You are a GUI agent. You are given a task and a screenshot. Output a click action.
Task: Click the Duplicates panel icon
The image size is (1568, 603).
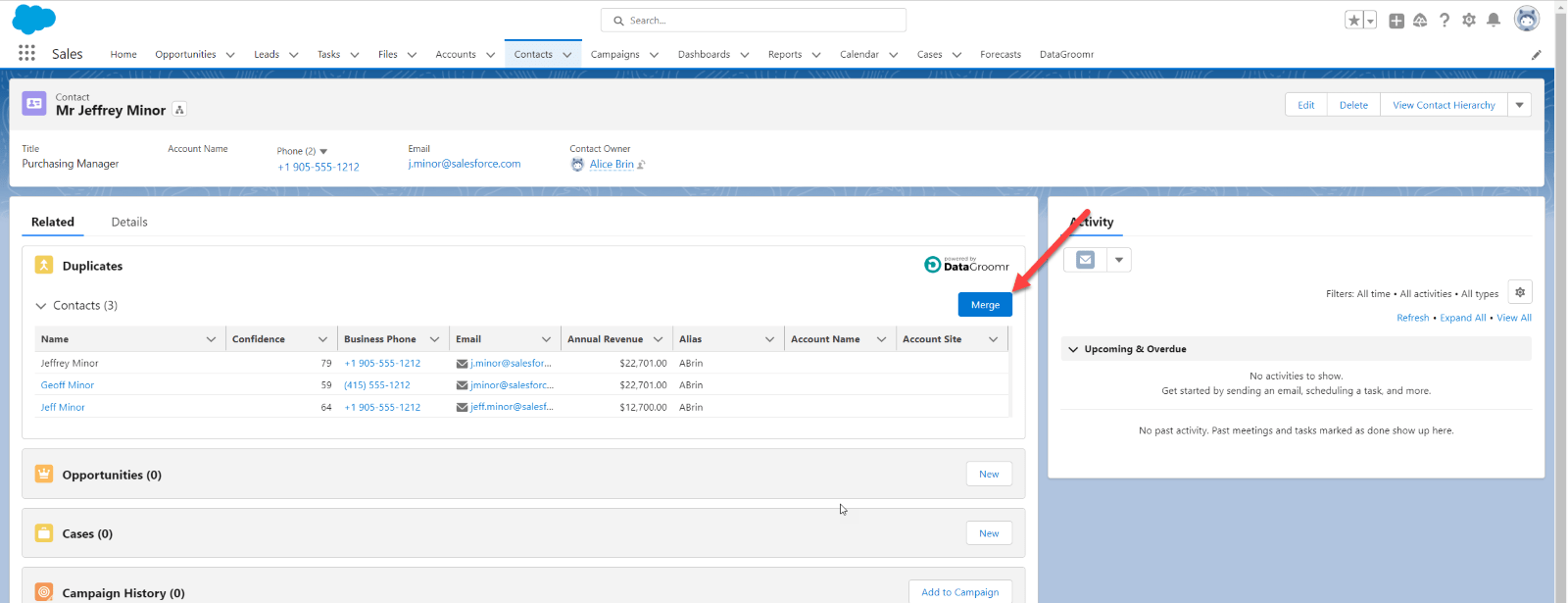tap(44, 266)
